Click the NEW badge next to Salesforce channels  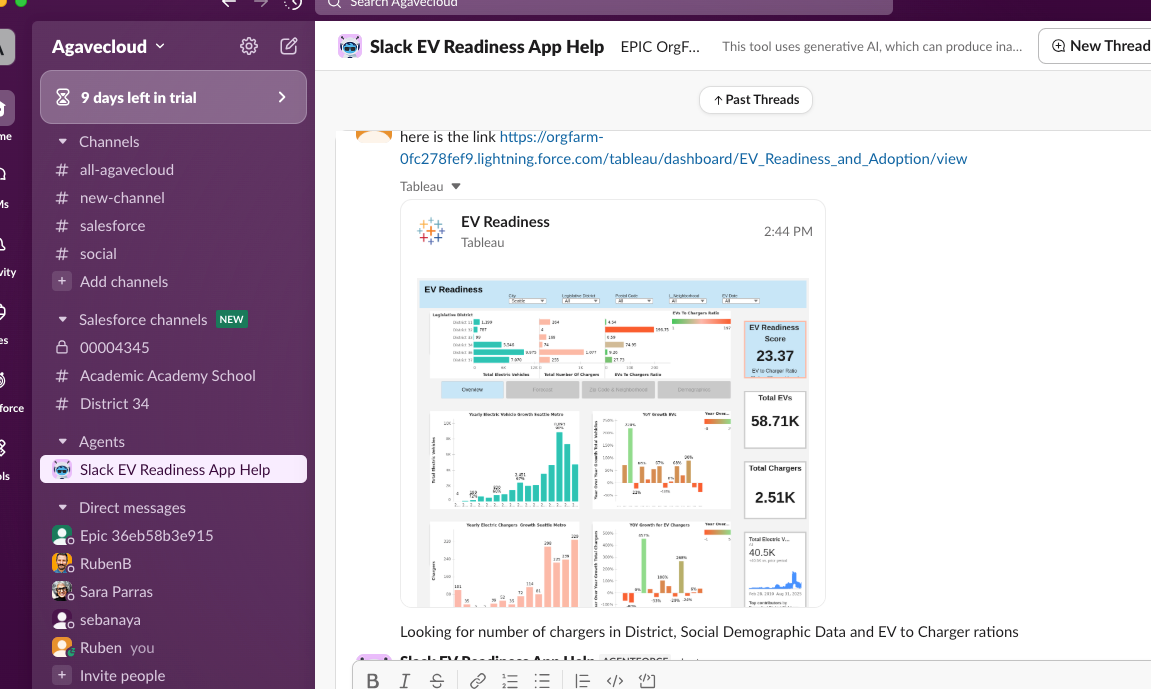tap(231, 319)
